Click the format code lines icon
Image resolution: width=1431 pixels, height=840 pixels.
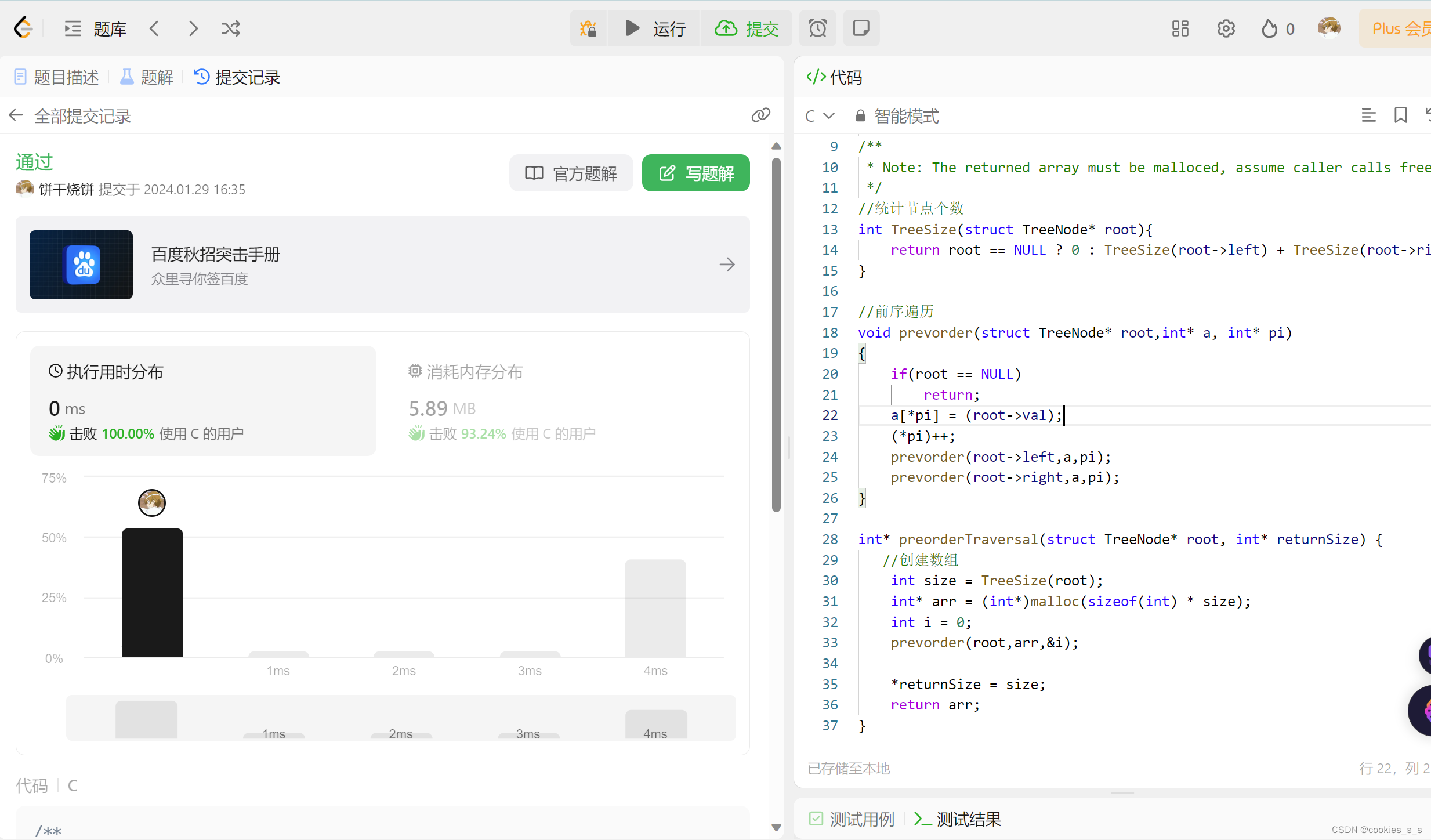click(1368, 115)
